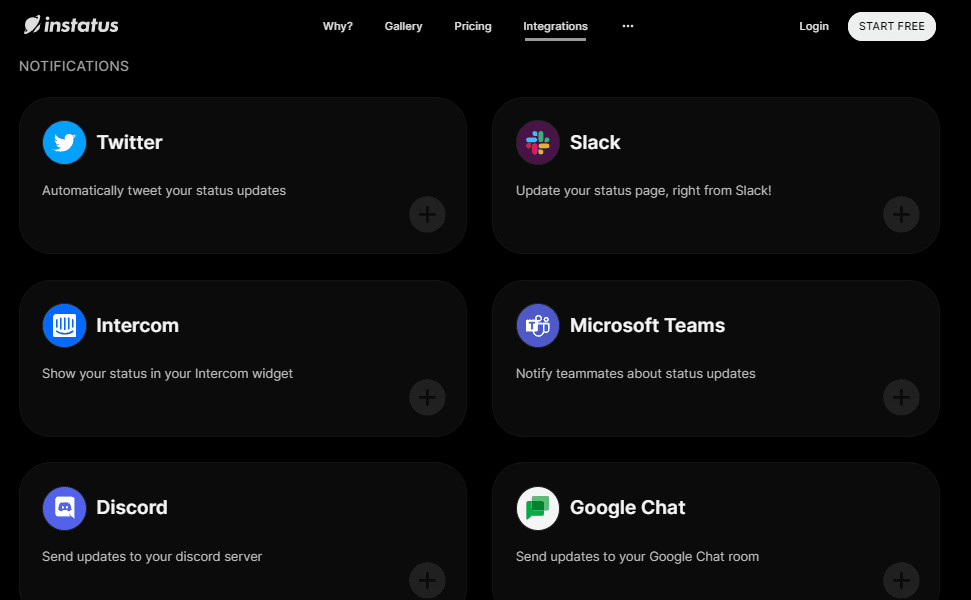Click the Twitter bird logo icon
The width and height of the screenshot is (971, 600).
pyautogui.click(x=64, y=142)
